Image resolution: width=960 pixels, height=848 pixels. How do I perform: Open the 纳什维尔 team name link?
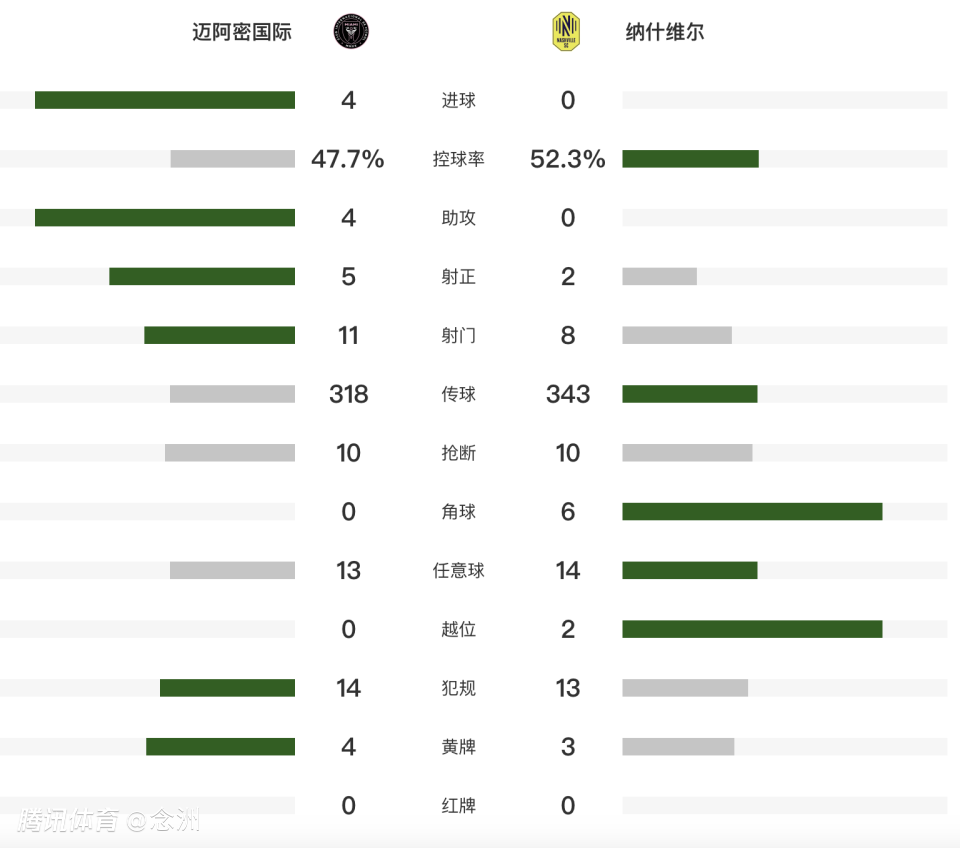(x=664, y=32)
